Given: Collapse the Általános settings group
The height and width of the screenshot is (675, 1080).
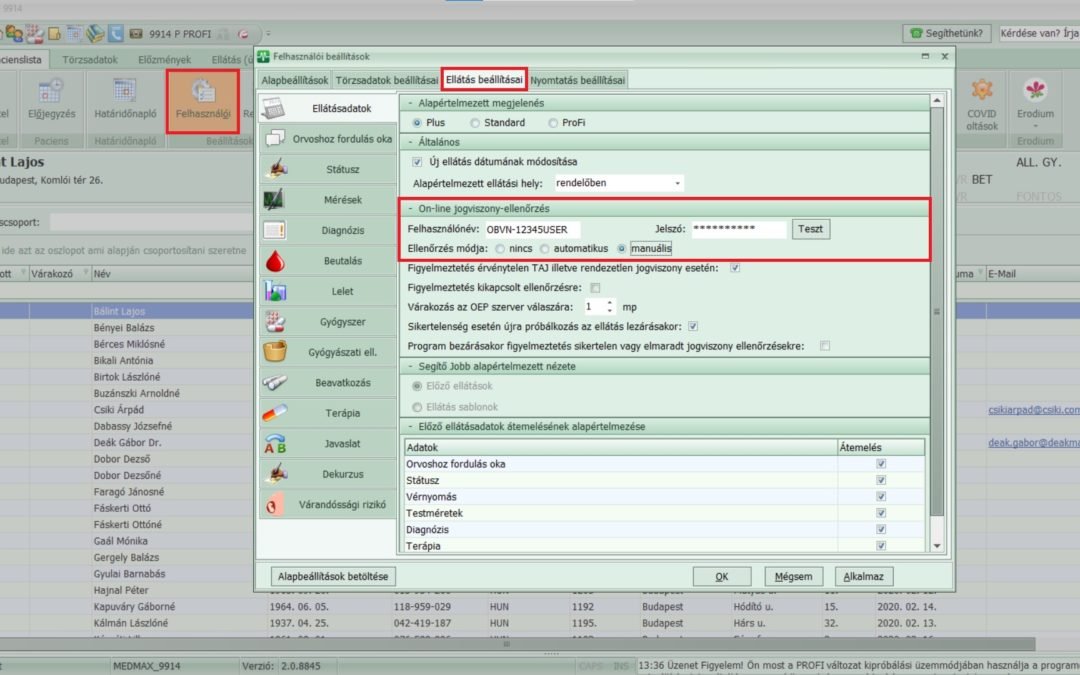Looking at the screenshot, I should [x=410, y=142].
